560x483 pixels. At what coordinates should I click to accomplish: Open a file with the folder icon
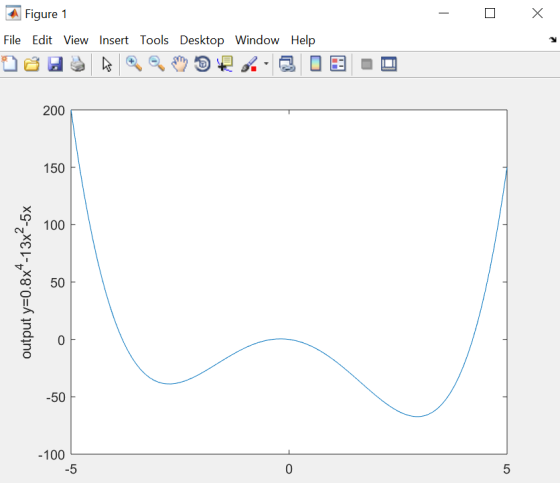32,64
